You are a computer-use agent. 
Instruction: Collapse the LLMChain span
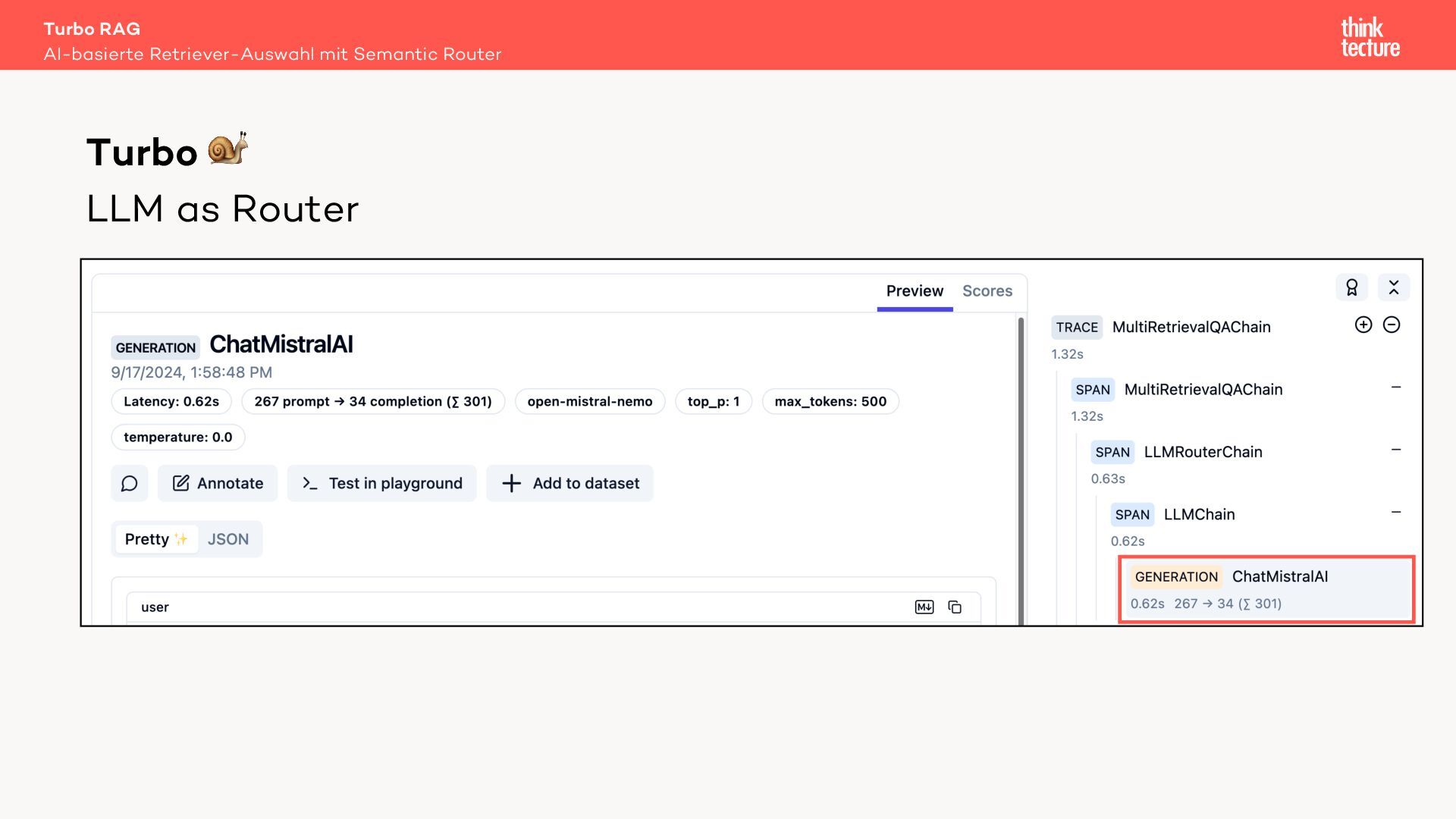1395,513
